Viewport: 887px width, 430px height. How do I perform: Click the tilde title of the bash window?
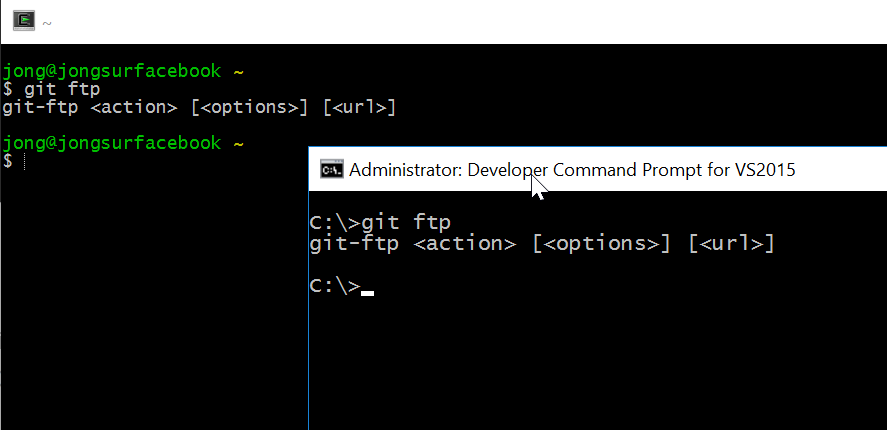[x=47, y=21]
